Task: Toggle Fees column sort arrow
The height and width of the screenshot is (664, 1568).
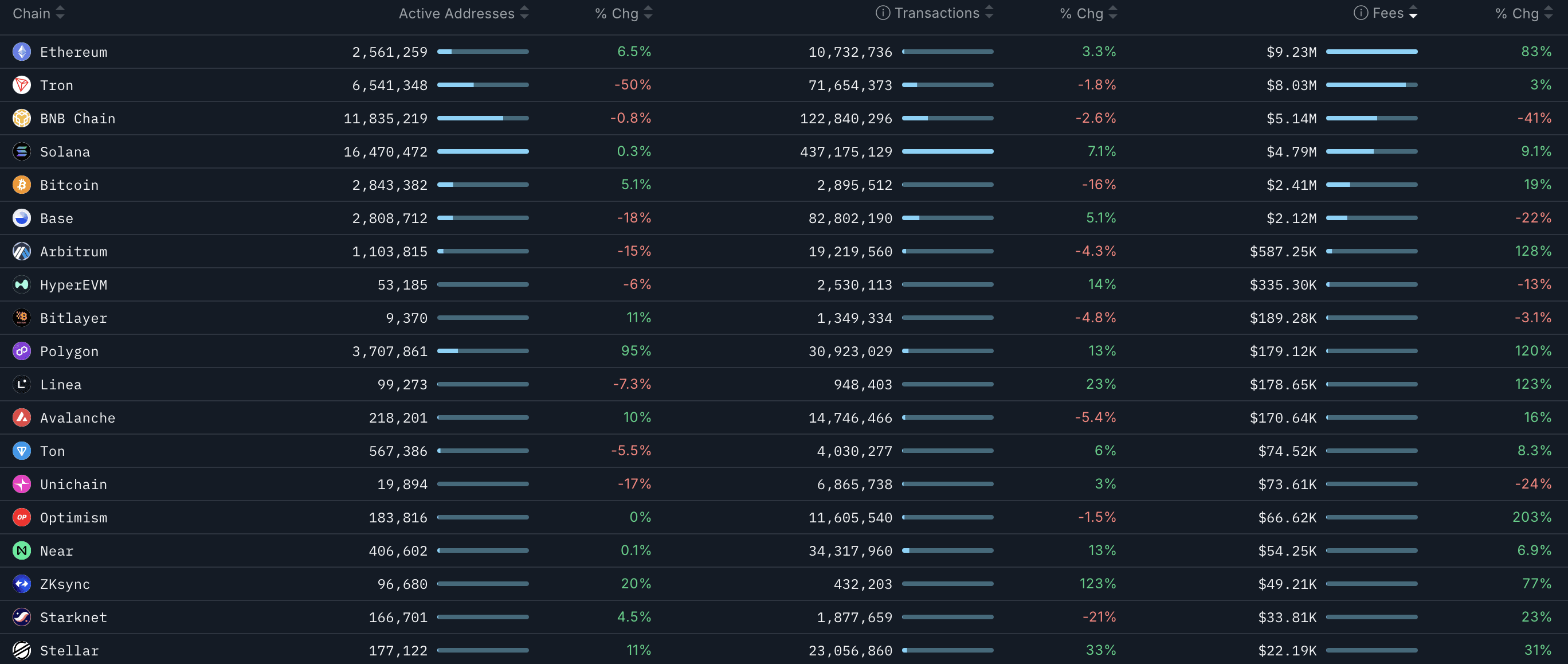Action: [1413, 13]
